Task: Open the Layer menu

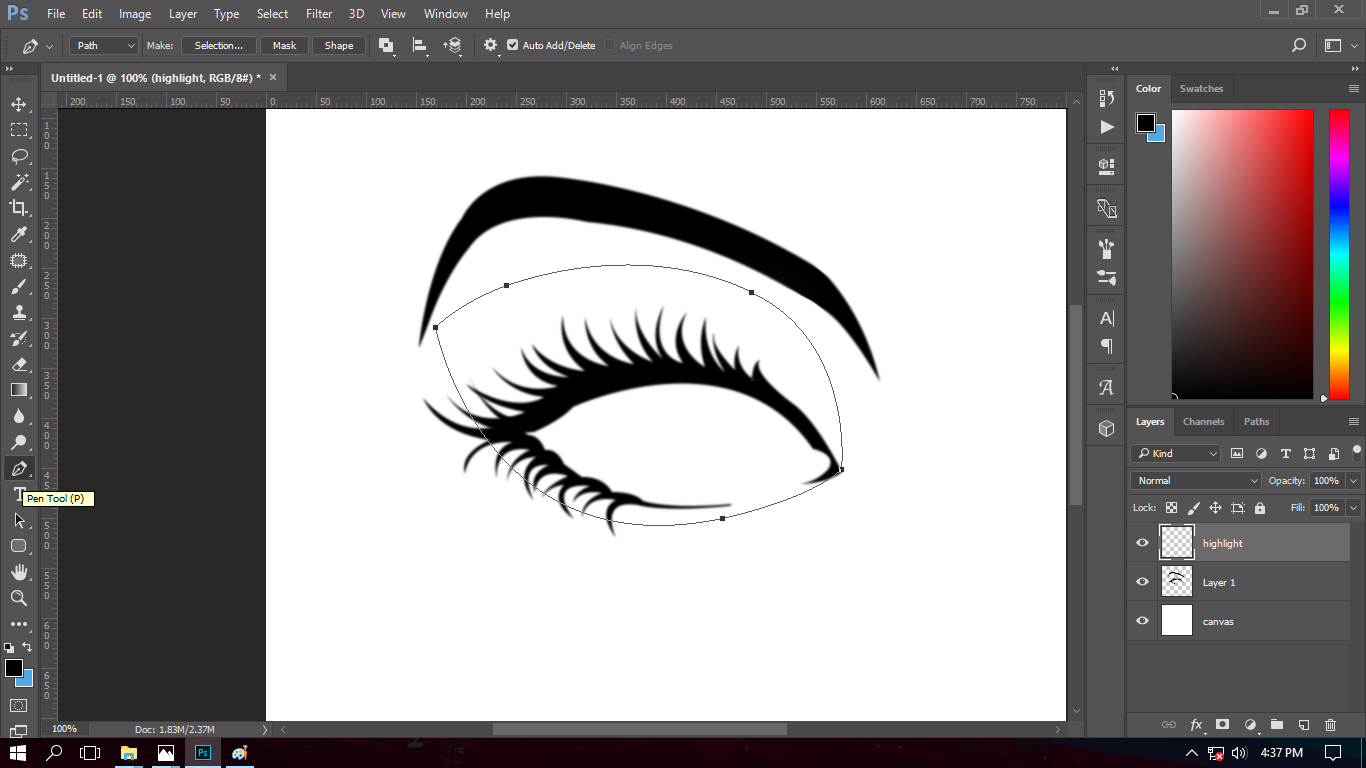Action: [x=183, y=14]
